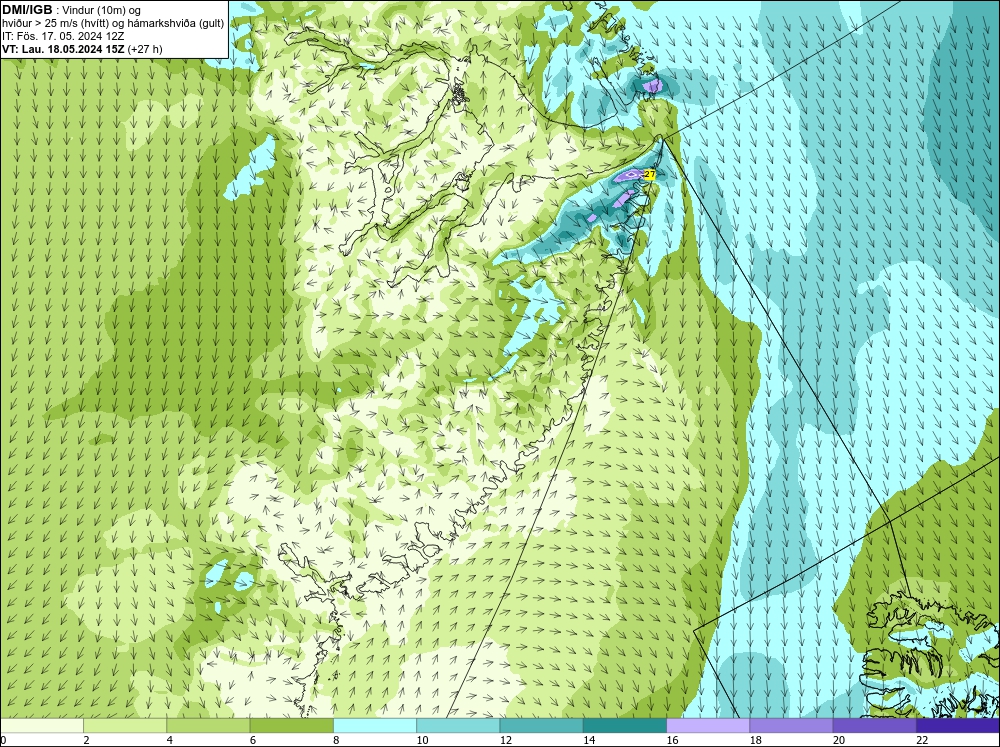This screenshot has width=1000, height=747.
Task: Pick the 12–14 m/s teal swatch
Action: click(x=541, y=725)
